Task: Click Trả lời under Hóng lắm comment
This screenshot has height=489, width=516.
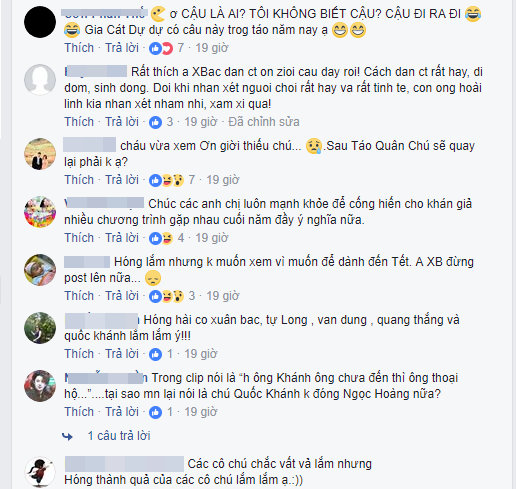Action: point(122,296)
